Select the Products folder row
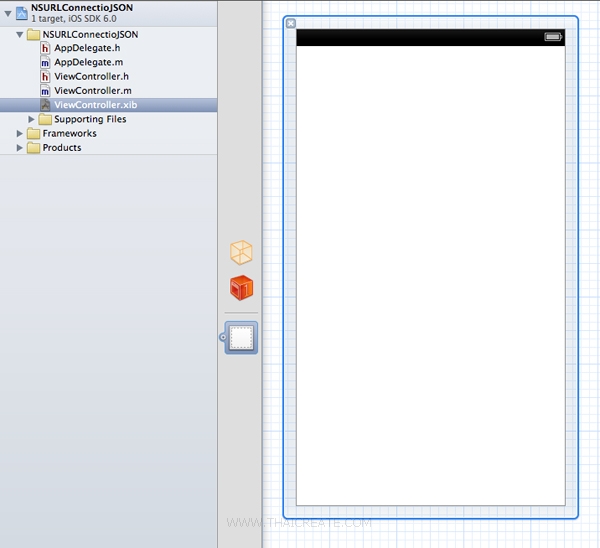The width and height of the screenshot is (600, 548). (x=62, y=147)
